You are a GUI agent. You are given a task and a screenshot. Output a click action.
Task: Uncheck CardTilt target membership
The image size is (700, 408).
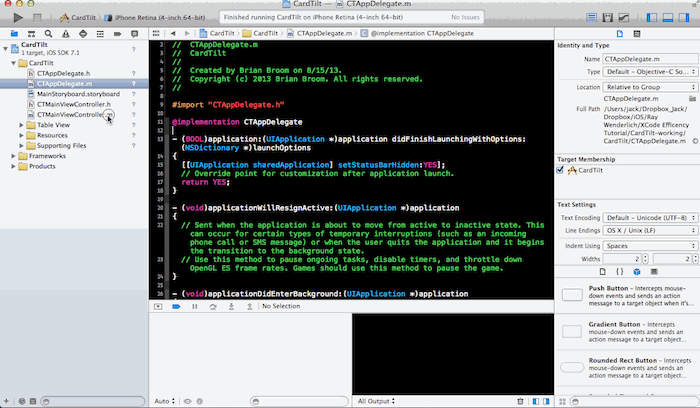560,170
